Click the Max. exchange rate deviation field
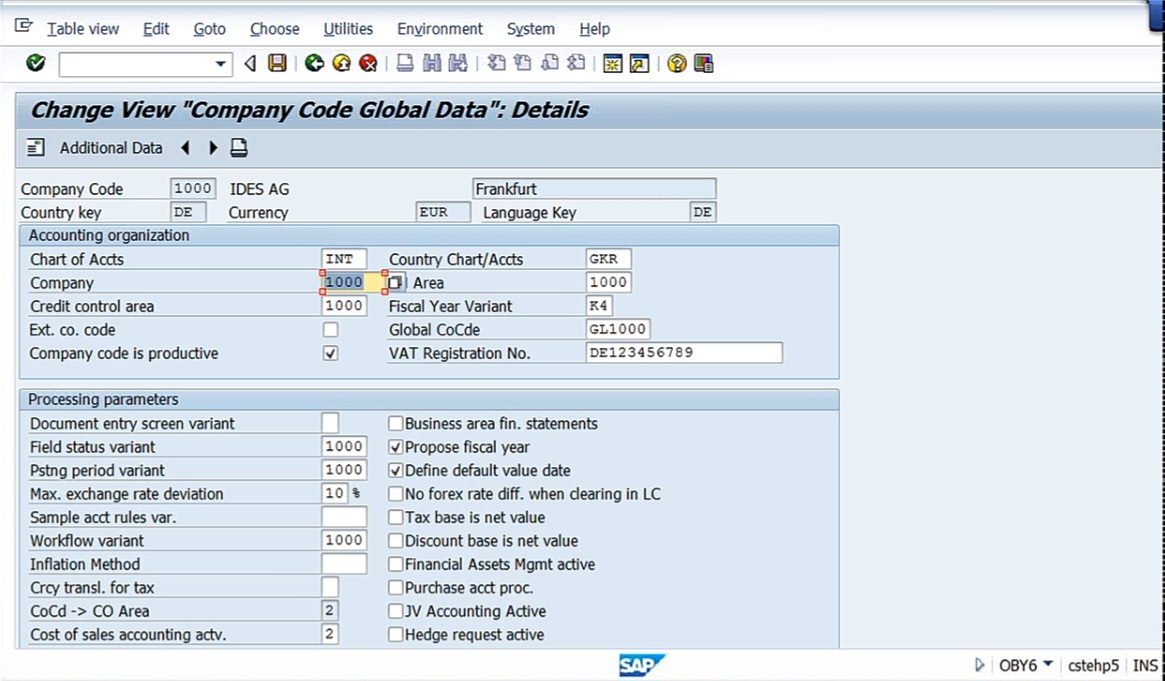This screenshot has width=1165, height=681. pos(334,493)
